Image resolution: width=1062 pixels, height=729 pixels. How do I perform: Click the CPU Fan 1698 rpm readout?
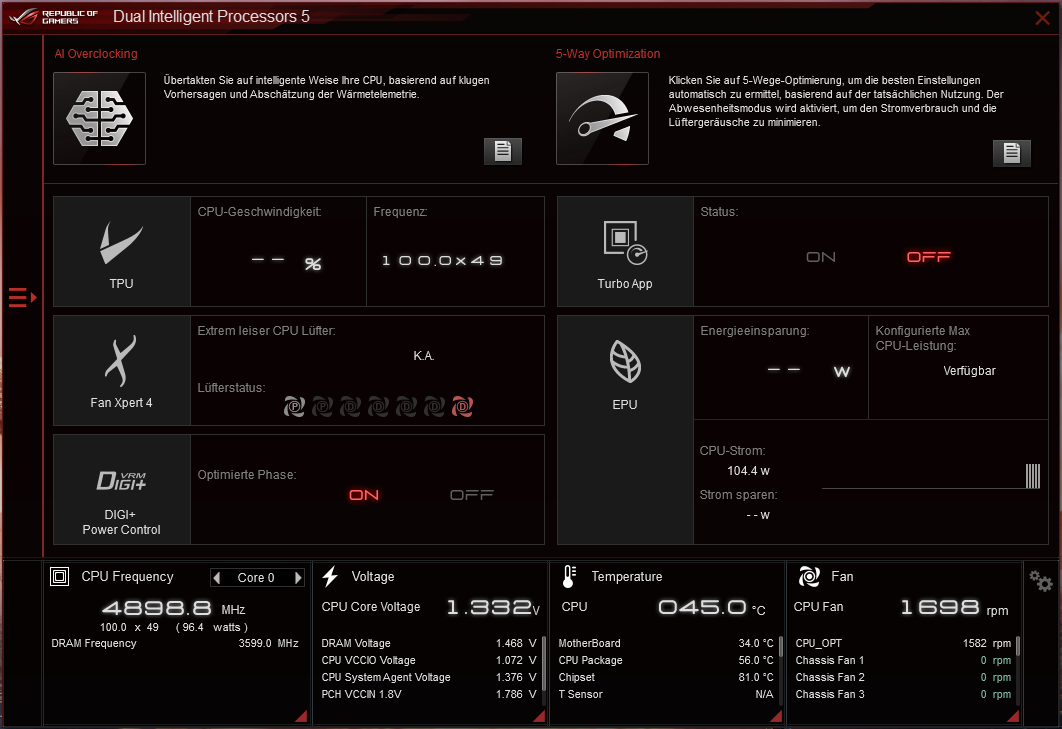(954, 607)
